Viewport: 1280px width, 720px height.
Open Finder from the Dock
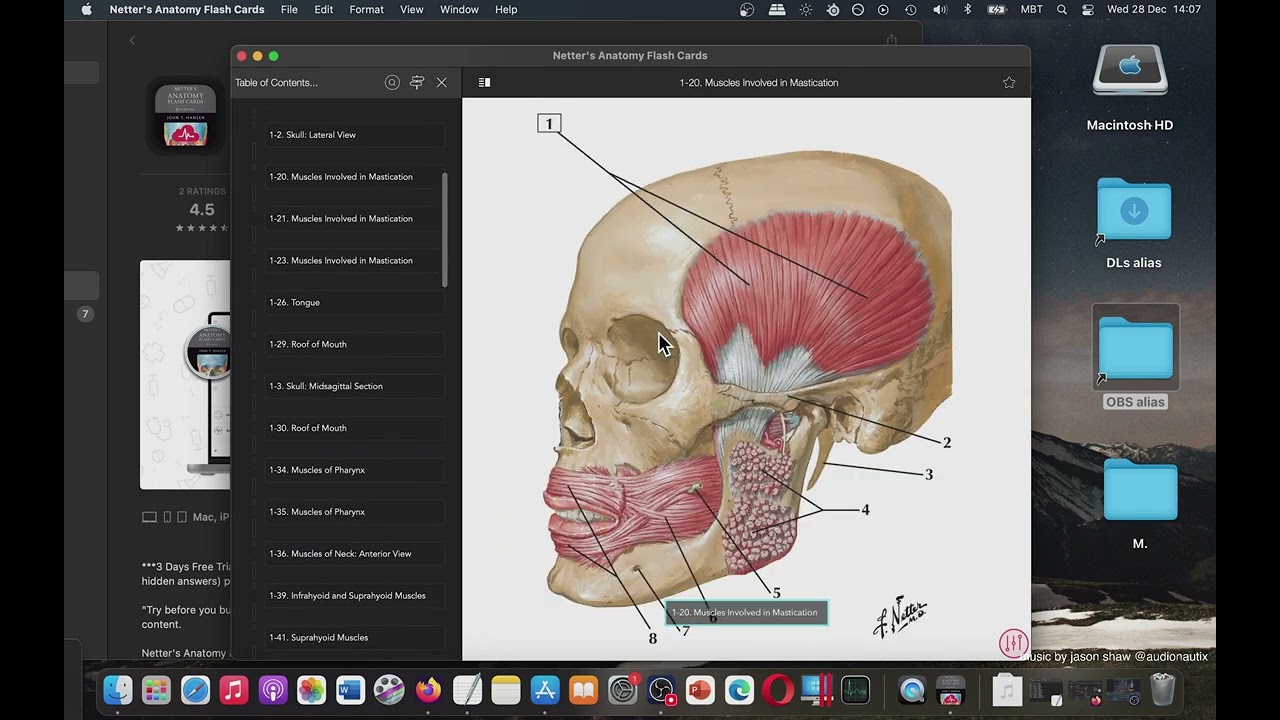click(118, 690)
